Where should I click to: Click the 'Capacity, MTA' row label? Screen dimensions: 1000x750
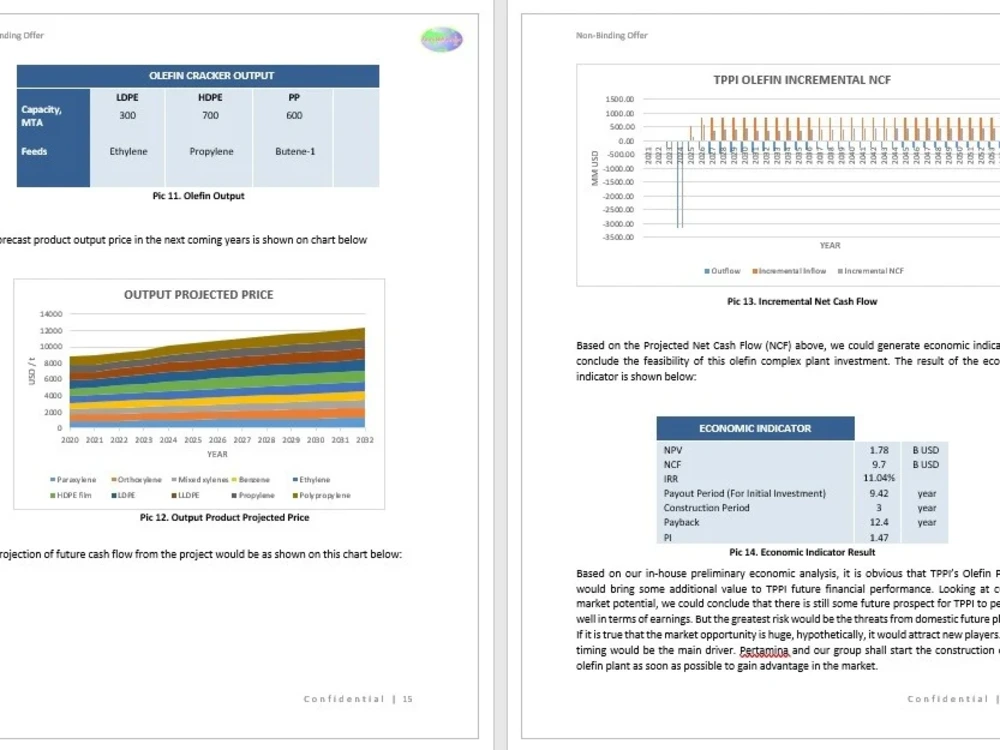coord(41,116)
